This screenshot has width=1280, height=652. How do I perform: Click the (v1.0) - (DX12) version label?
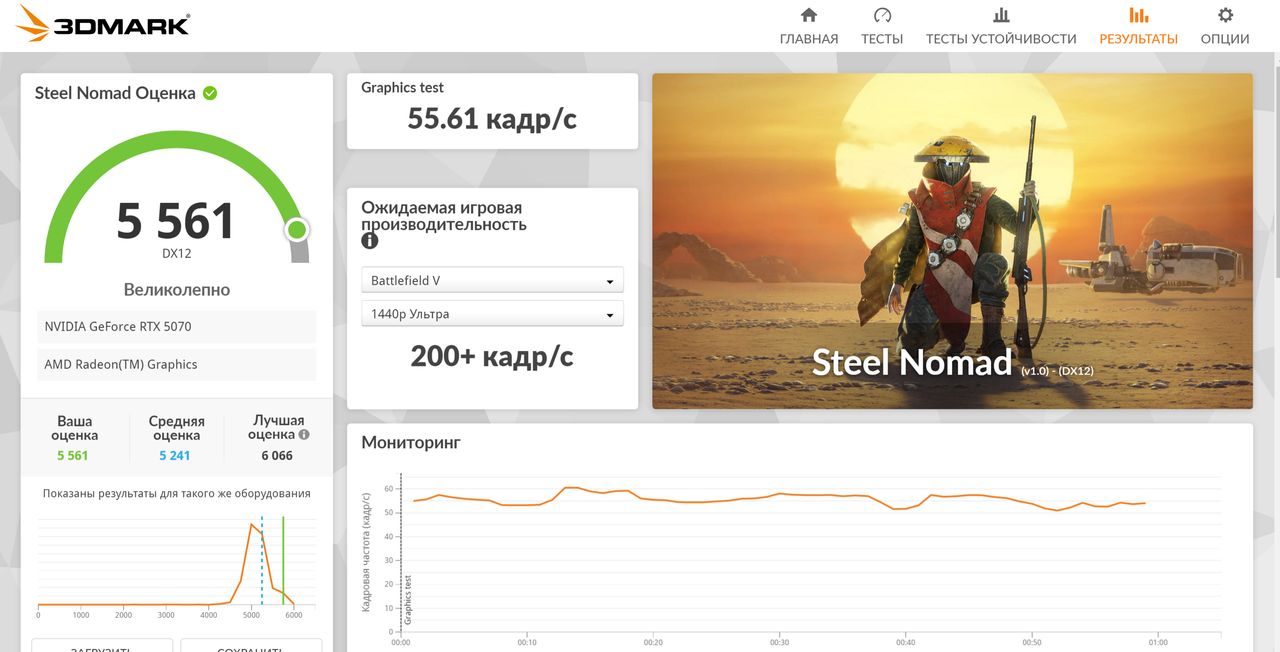click(x=1057, y=371)
